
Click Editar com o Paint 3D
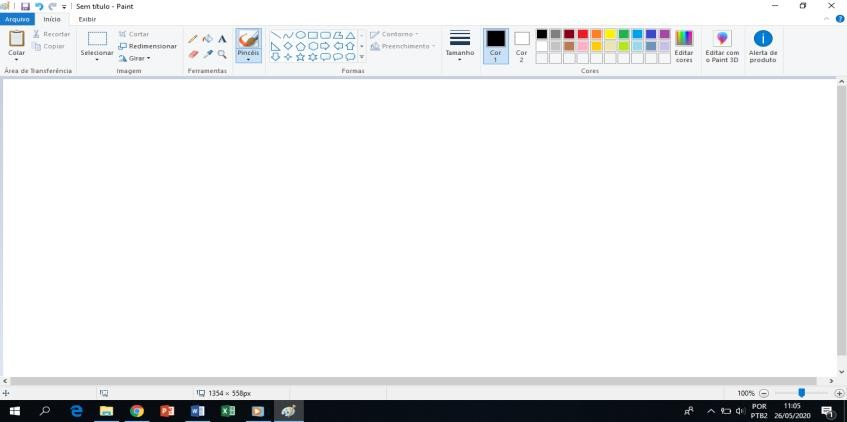pyautogui.click(x=722, y=46)
